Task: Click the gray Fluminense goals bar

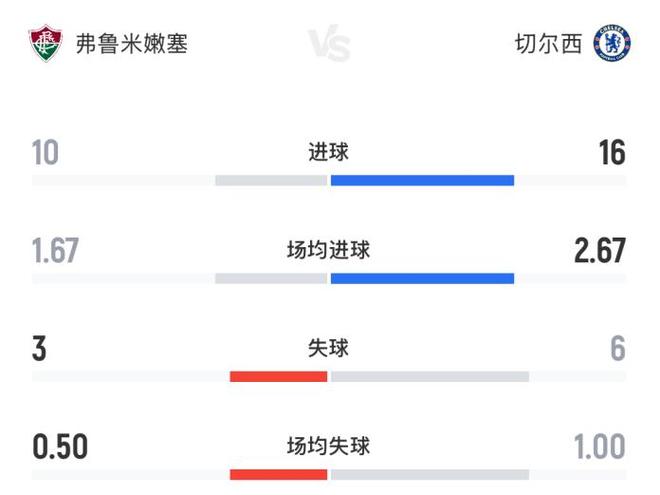Action: [x=271, y=181]
